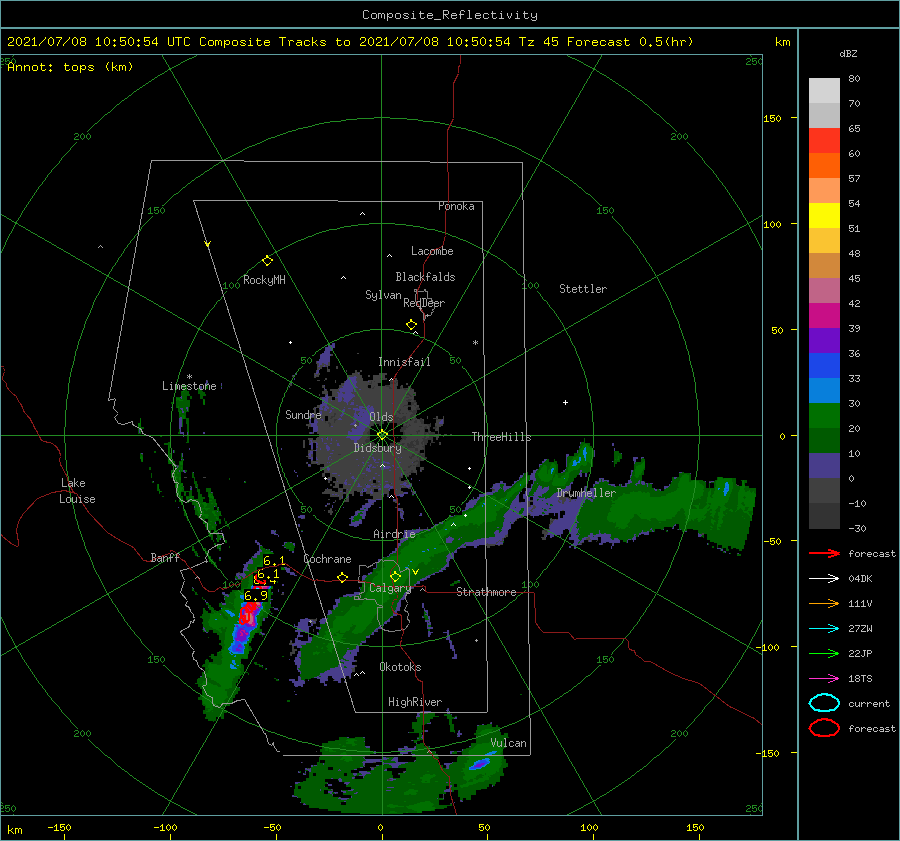This screenshot has height=841, width=900.
Task: Select the red forecast ellipse symbol
Action: coord(824,728)
